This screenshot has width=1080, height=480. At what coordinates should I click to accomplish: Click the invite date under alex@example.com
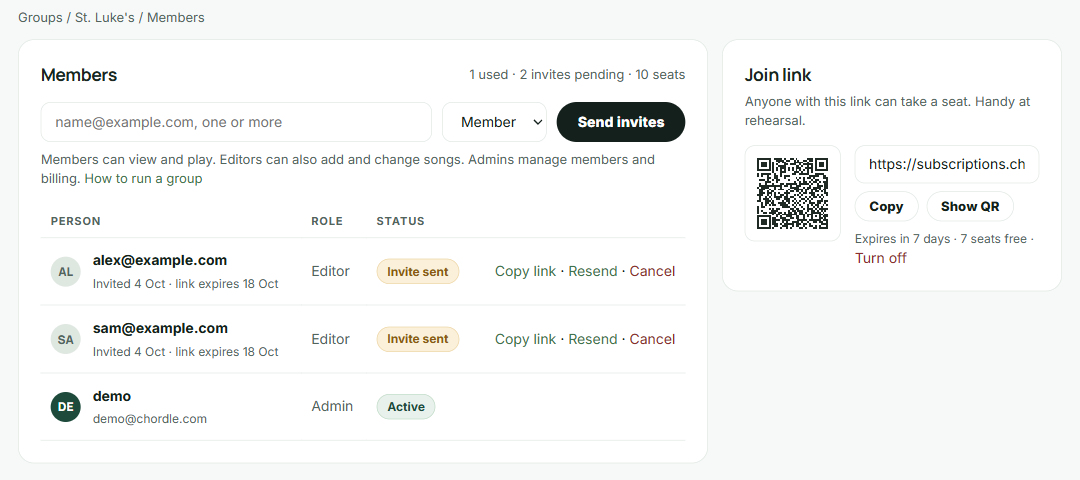(x=129, y=284)
